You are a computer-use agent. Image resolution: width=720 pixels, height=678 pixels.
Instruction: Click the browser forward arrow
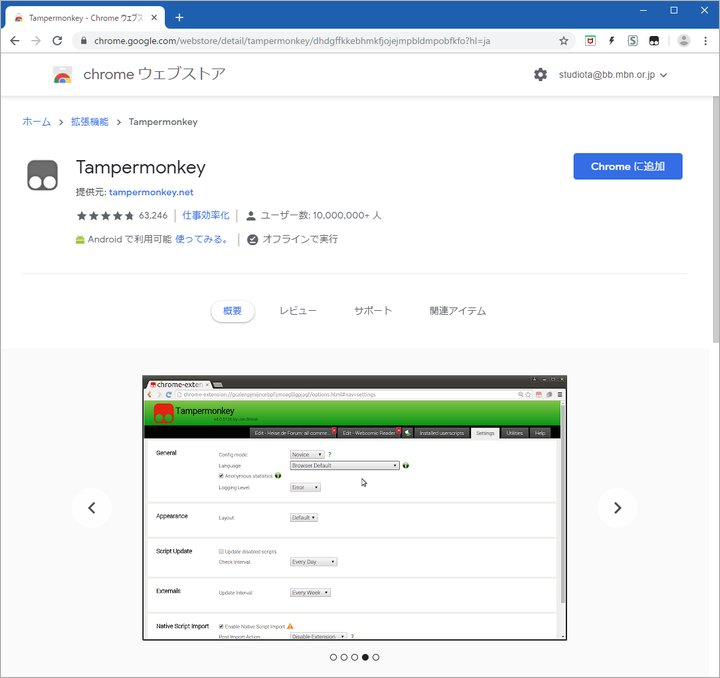pos(36,41)
